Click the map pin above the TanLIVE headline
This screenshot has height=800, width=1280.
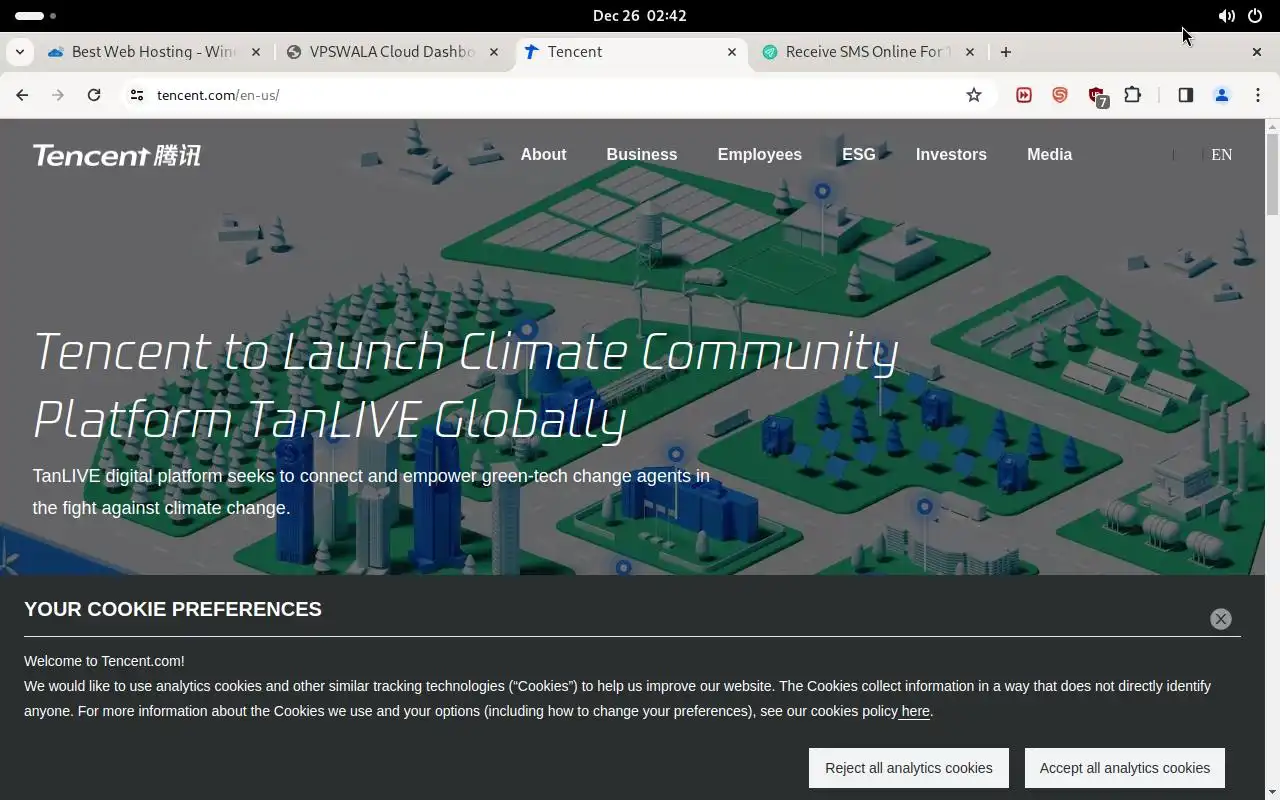pos(822,191)
